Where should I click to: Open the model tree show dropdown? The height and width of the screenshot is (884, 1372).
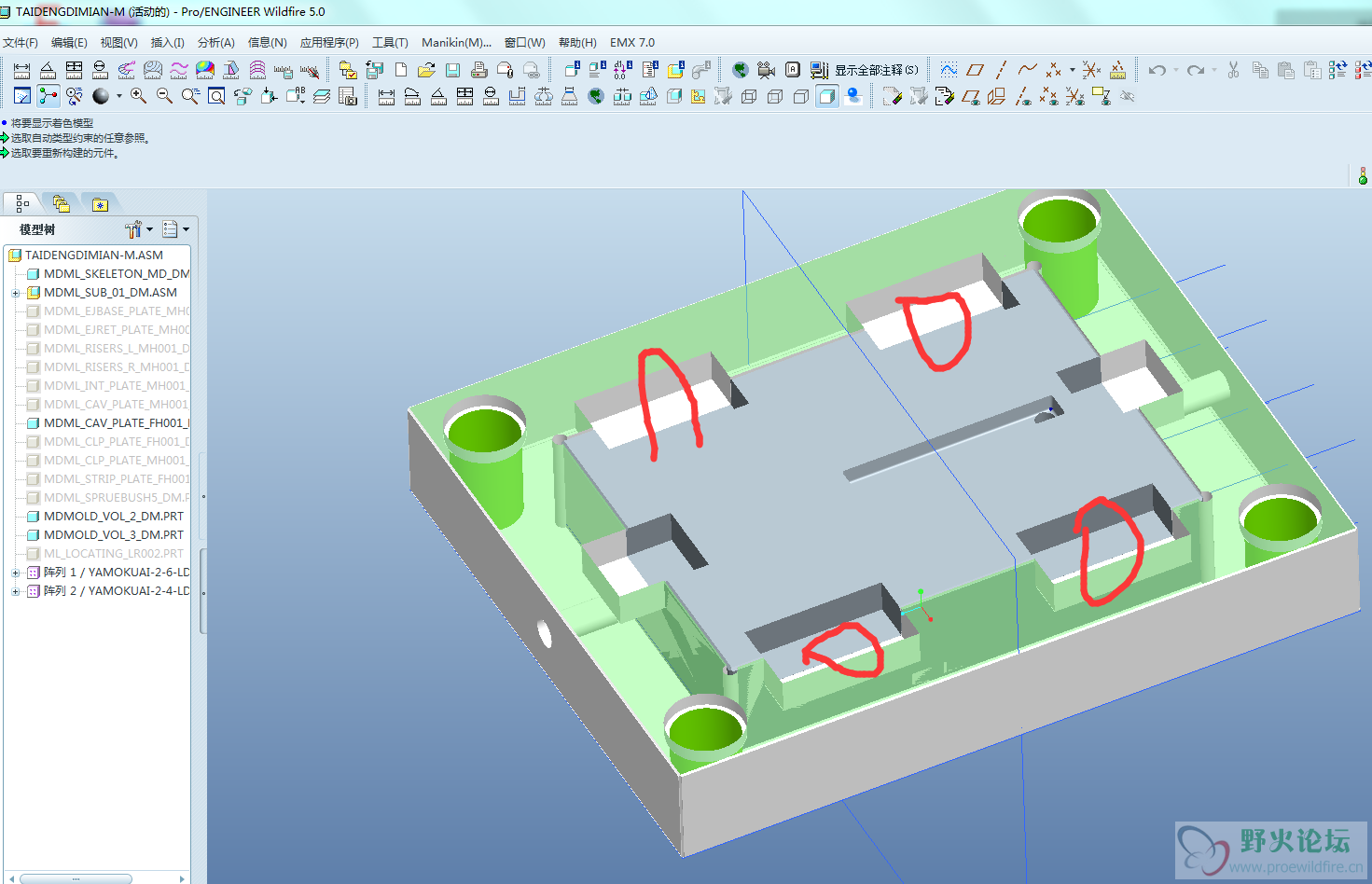pyautogui.click(x=175, y=228)
